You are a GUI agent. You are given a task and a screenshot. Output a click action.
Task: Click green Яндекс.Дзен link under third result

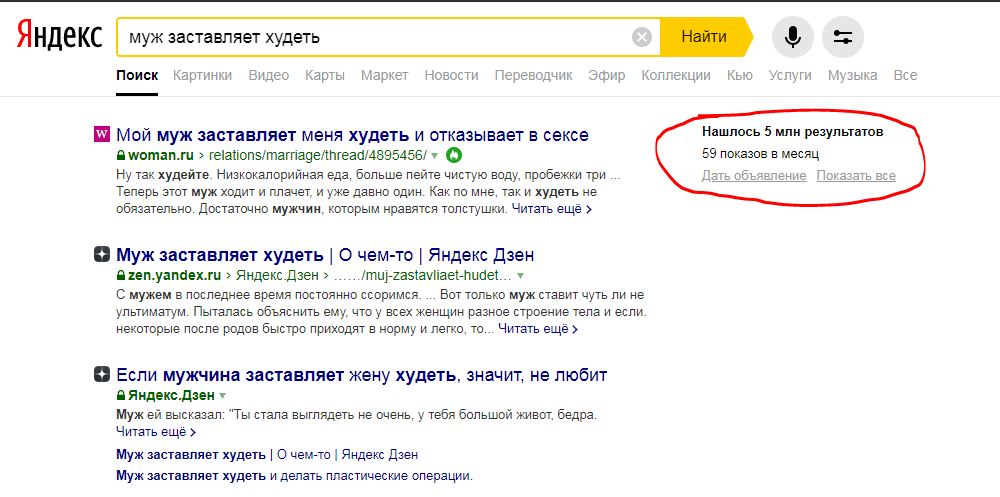172,396
